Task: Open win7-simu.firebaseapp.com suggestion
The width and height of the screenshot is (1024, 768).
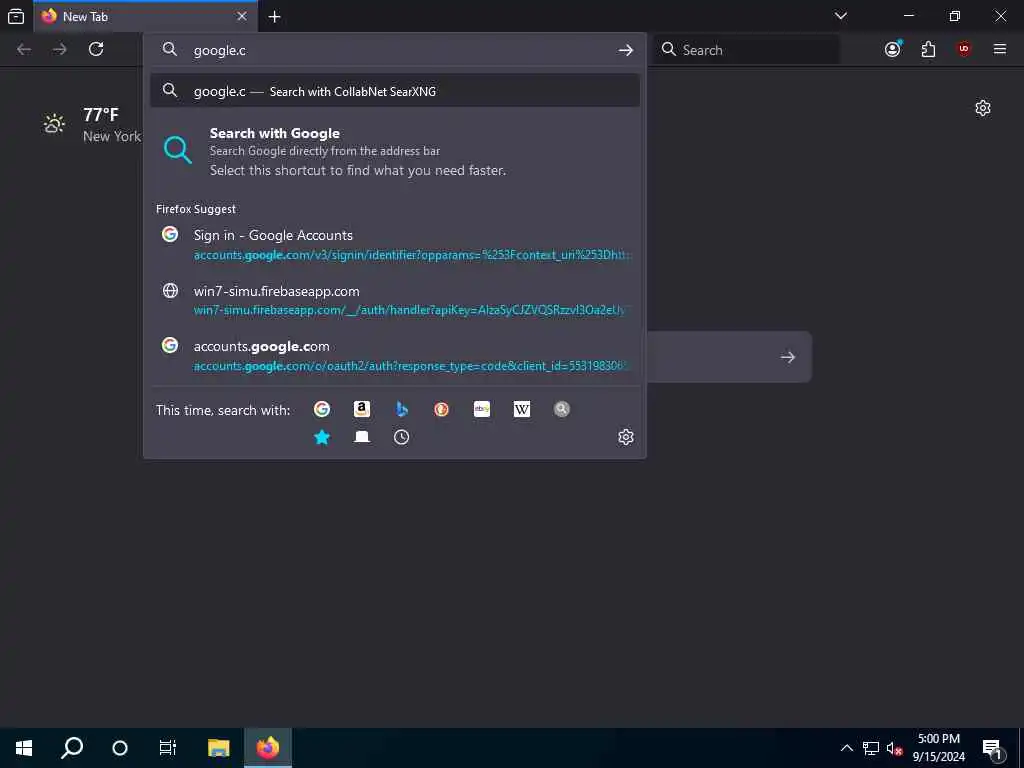Action: coord(395,300)
